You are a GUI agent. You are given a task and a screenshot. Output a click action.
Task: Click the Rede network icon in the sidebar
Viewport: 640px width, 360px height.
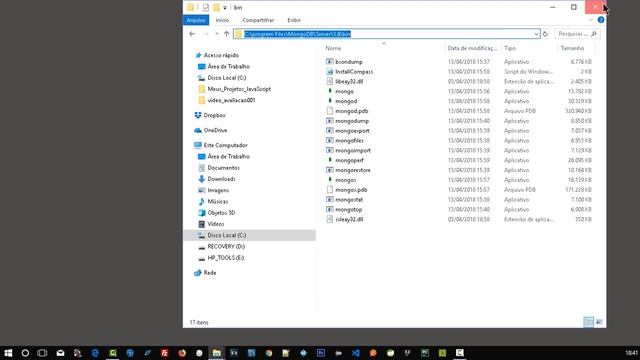[x=198, y=273]
